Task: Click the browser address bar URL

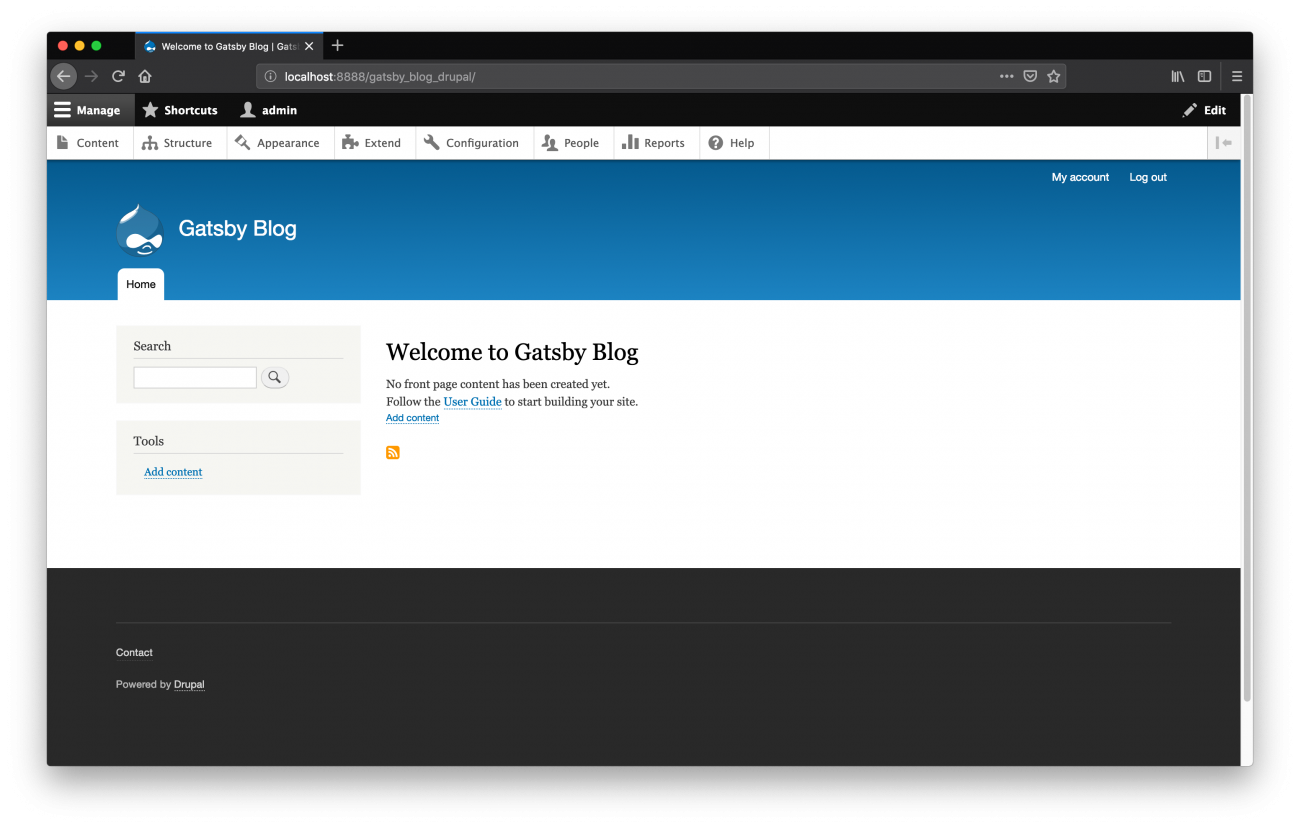Action: [x=380, y=76]
